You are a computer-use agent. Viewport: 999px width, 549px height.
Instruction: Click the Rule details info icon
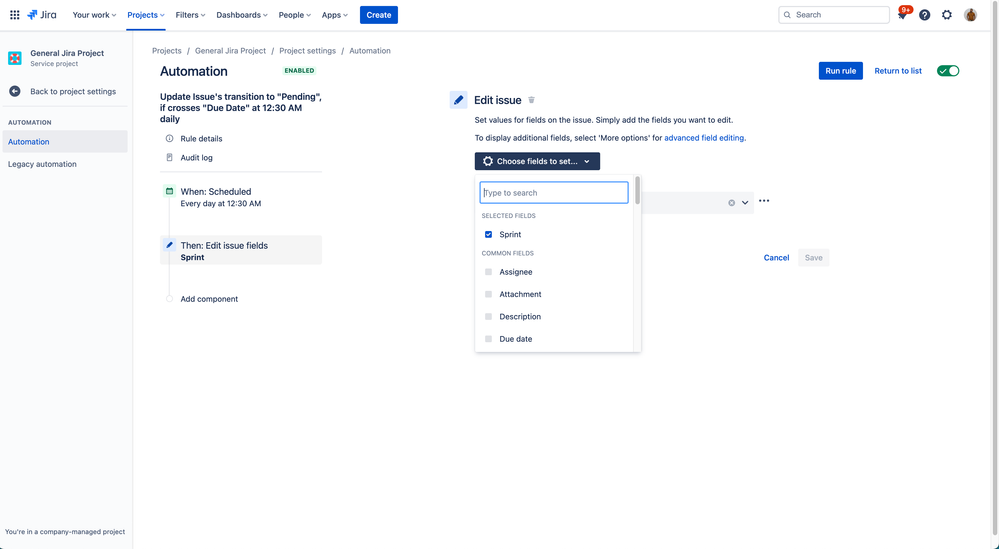pos(169,138)
